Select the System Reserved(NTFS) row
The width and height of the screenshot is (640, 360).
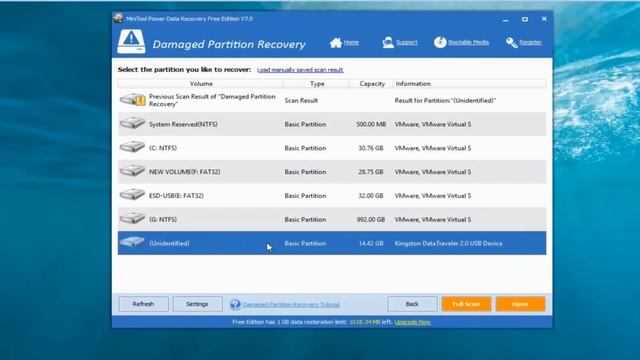332,124
